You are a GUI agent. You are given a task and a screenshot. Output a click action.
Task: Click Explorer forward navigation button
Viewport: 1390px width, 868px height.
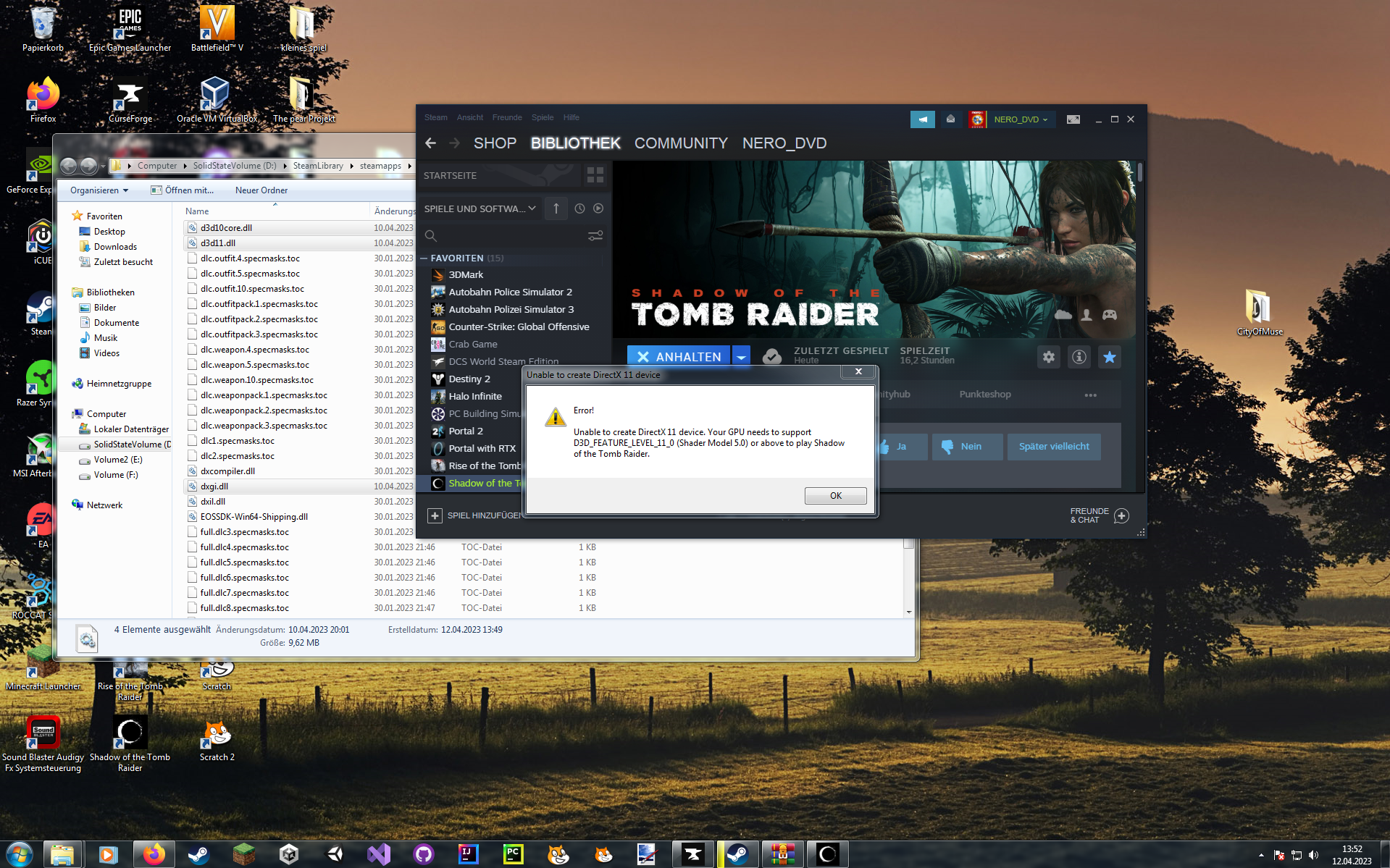(x=88, y=166)
